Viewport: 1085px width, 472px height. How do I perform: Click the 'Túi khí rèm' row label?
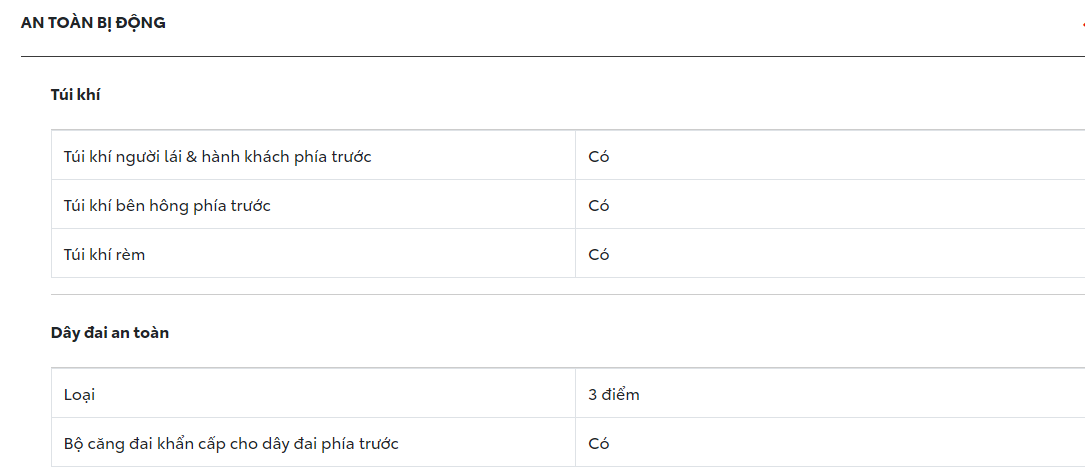pyautogui.click(x=104, y=255)
